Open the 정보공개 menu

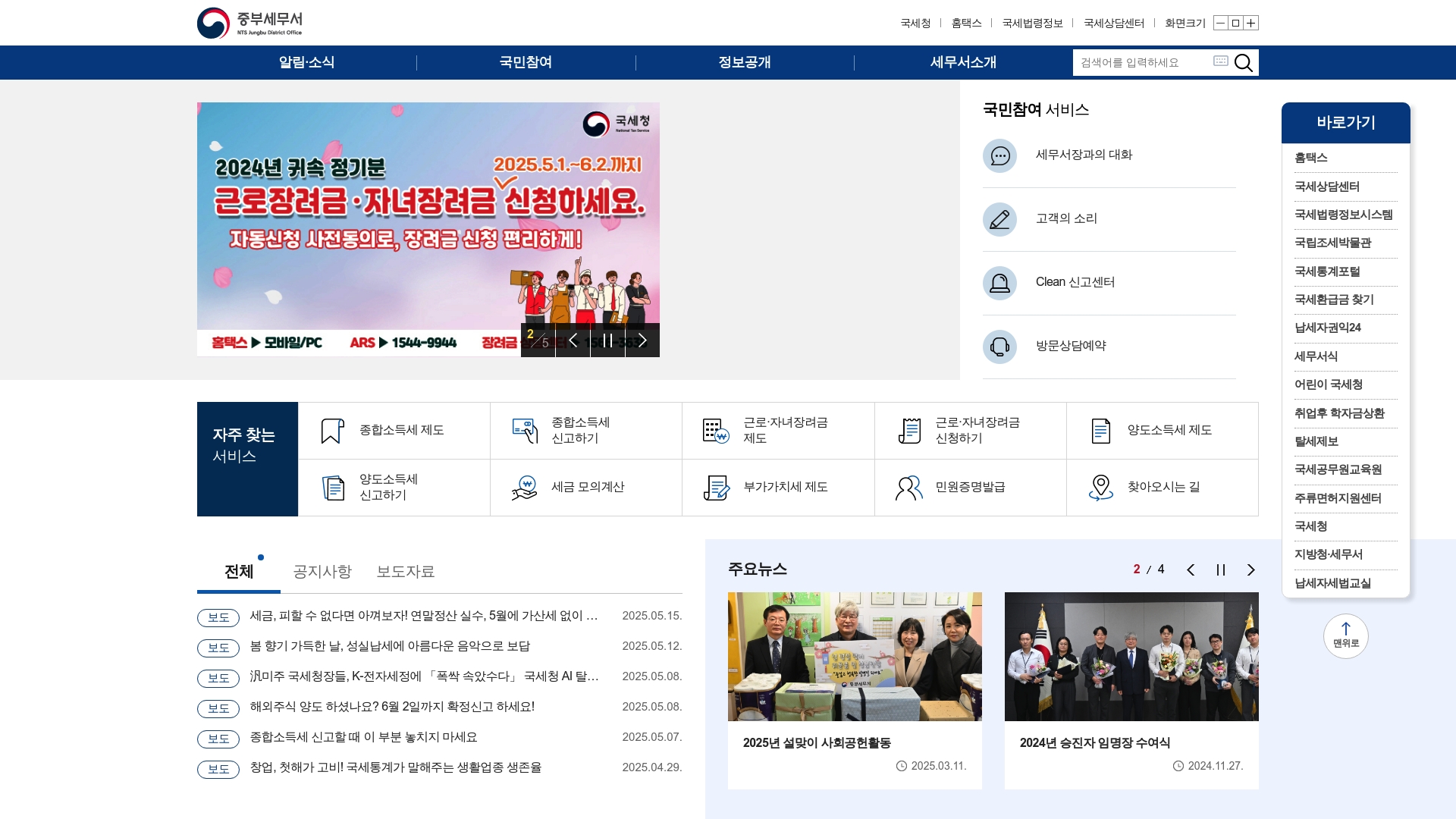click(745, 62)
